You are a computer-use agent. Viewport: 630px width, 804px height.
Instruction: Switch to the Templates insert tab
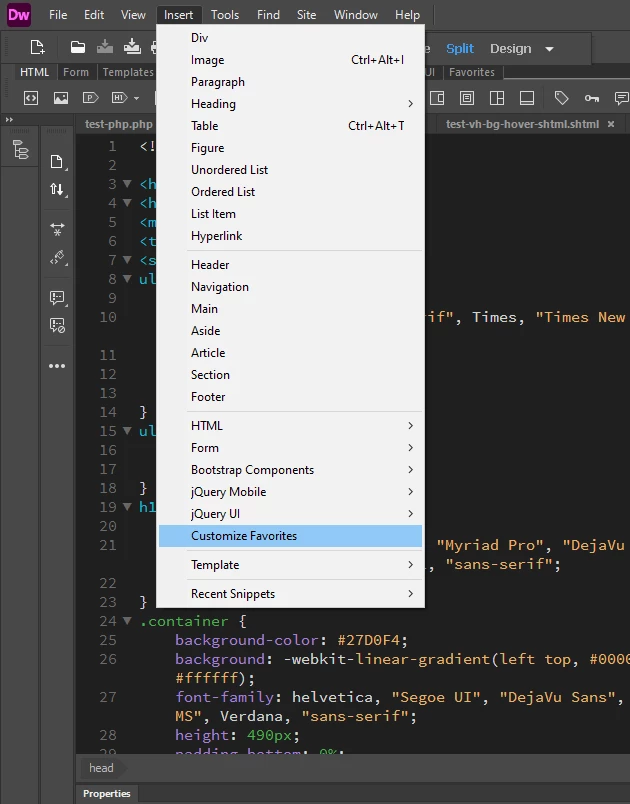128,72
